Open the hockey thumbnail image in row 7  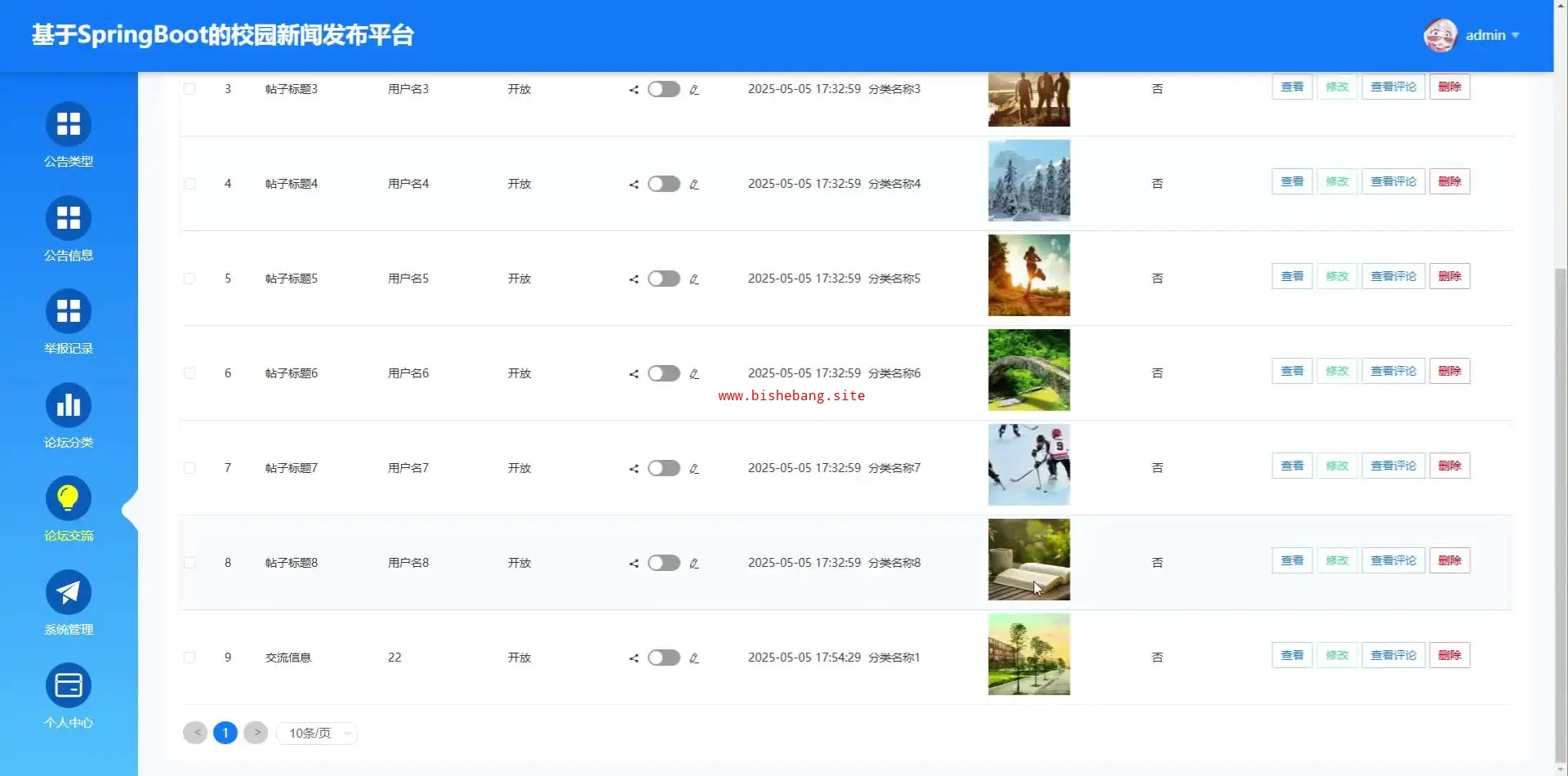click(x=1029, y=465)
